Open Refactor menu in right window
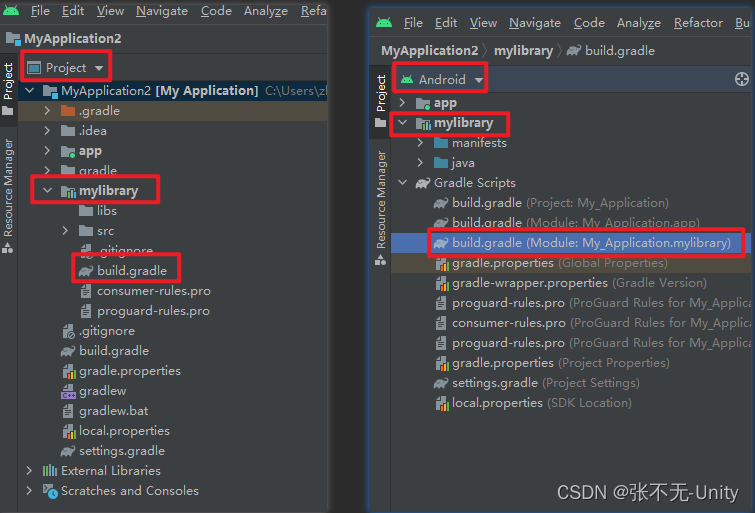The image size is (755, 513). 698,23
